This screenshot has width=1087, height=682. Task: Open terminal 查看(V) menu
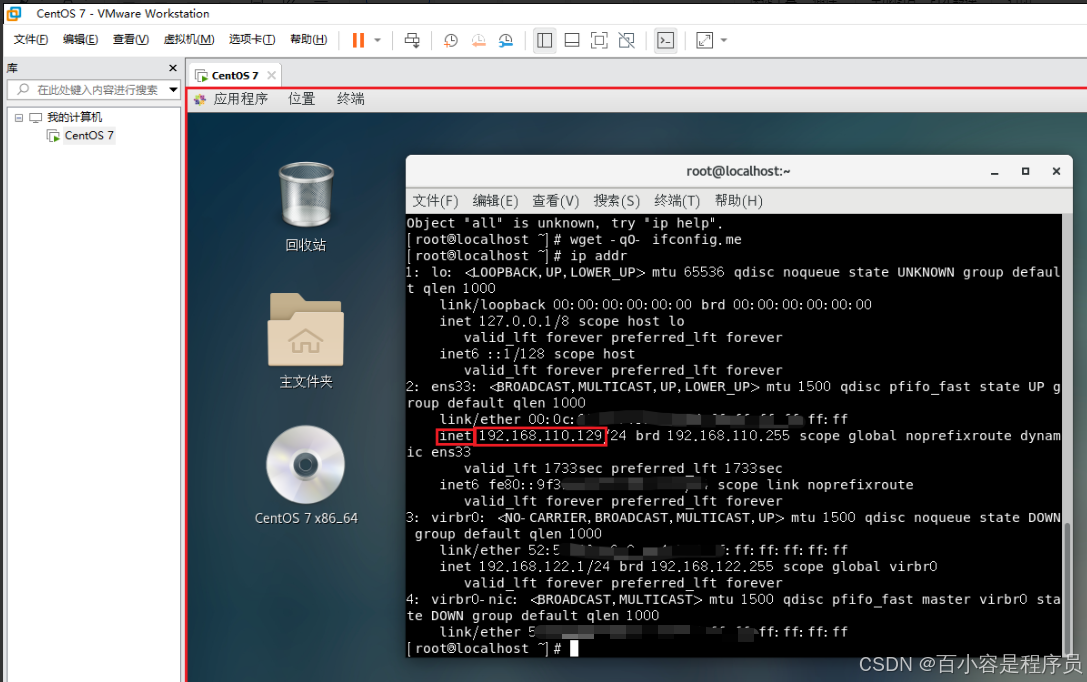pos(555,201)
